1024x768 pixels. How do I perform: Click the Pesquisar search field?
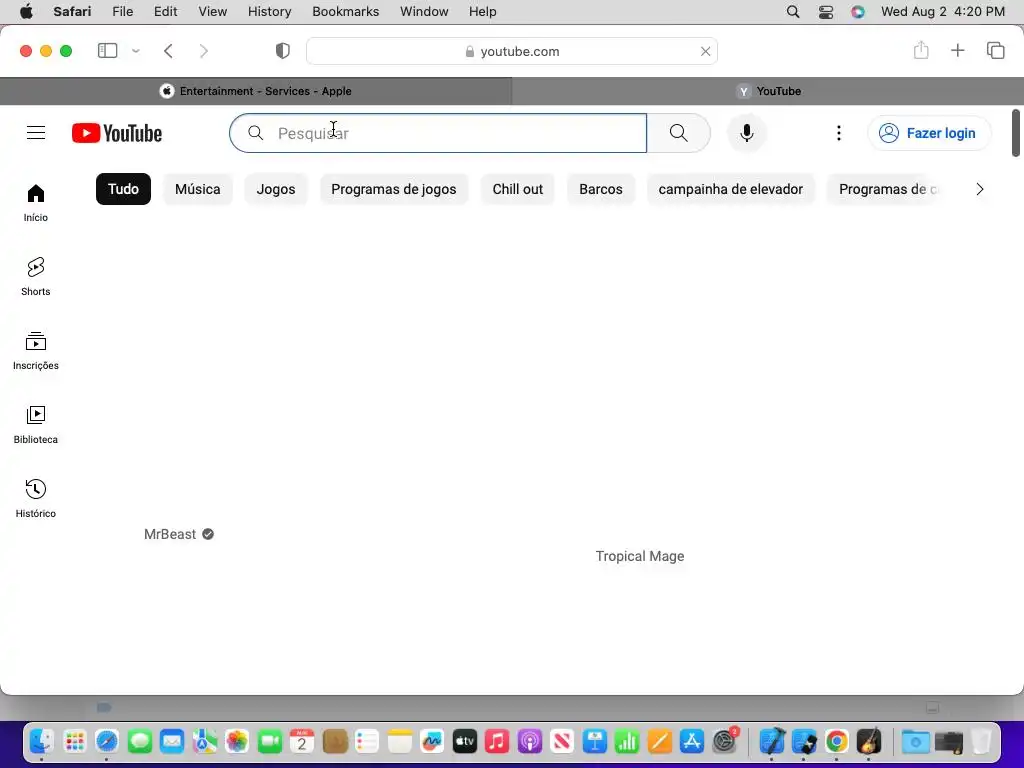pyautogui.click(x=438, y=133)
